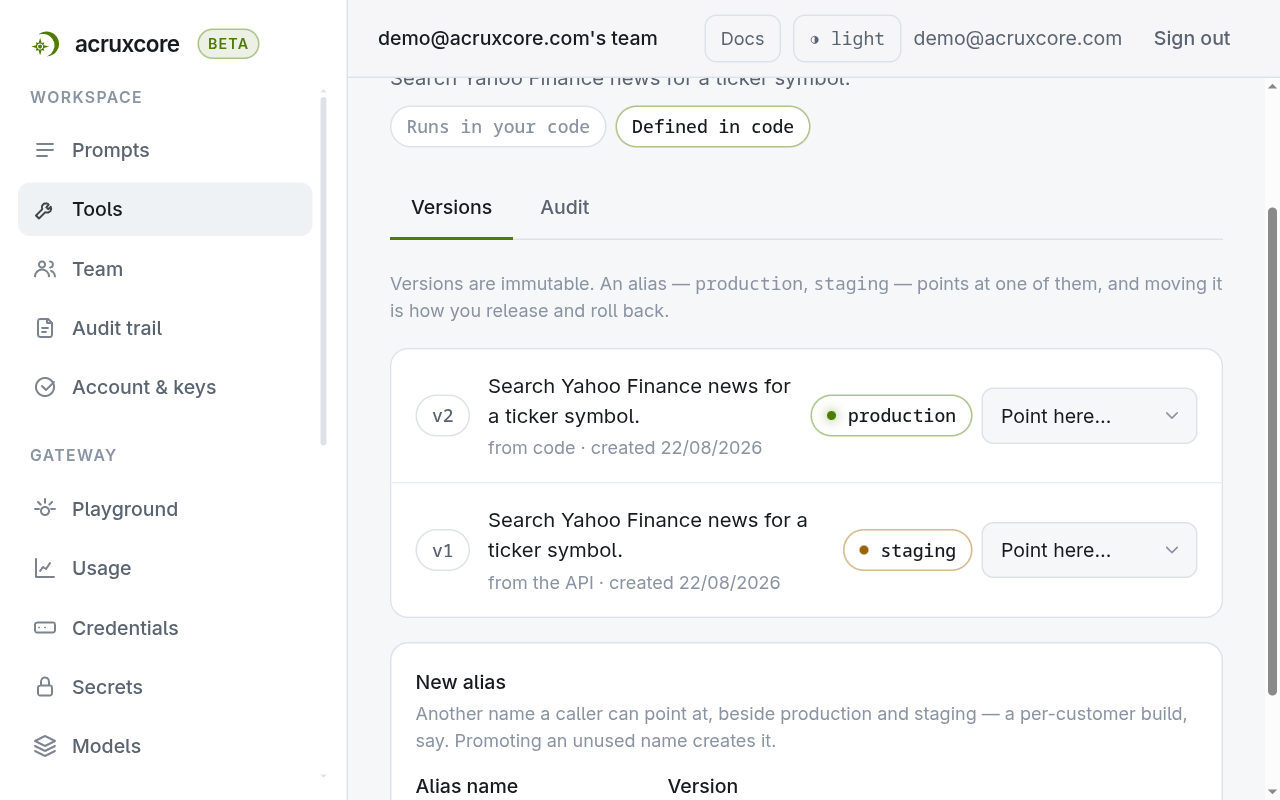The width and height of the screenshot is (1280, 800).
Task: Click the New alias heading
Action: [x=461, y=682]
